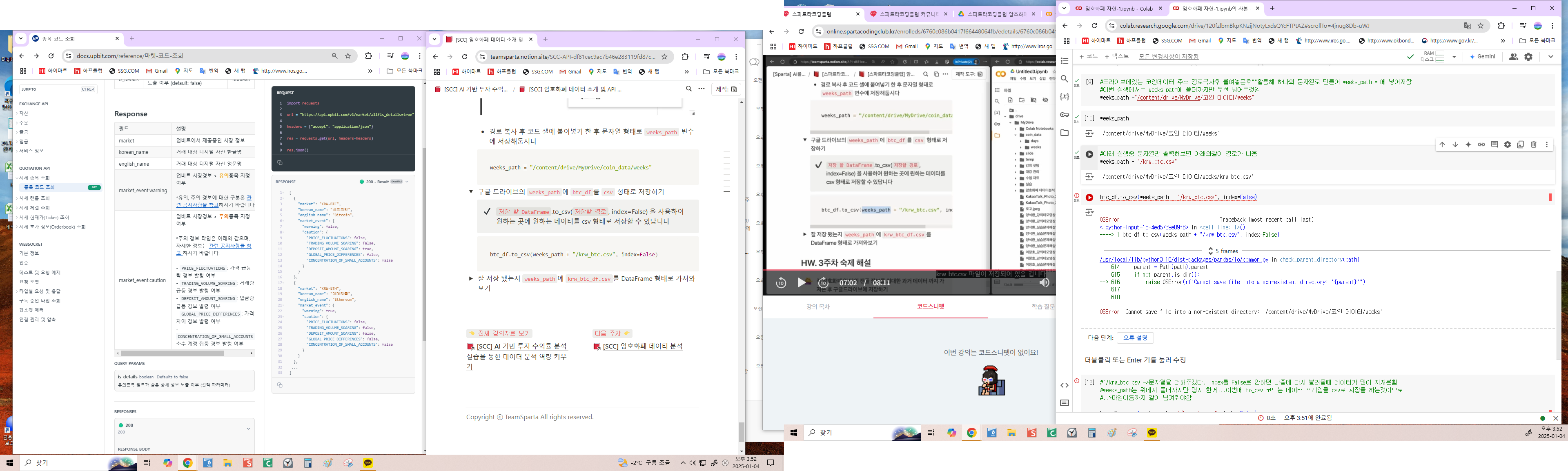Viewport: 1568px width, 471px height.
Task: Search the Notion page with magnifier icon
Action: point(688,89)
